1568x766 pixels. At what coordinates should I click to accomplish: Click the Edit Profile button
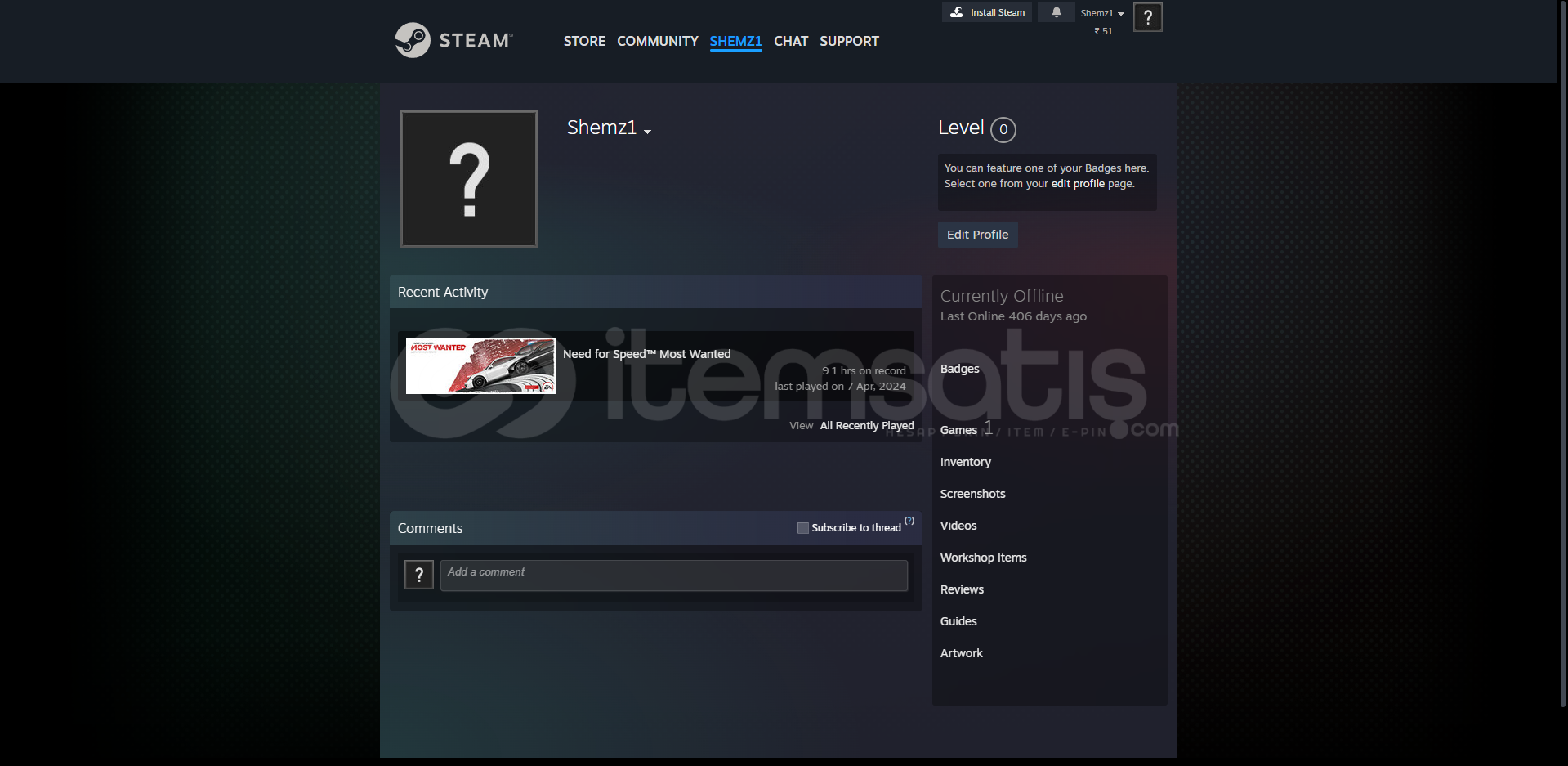point(977,235)
